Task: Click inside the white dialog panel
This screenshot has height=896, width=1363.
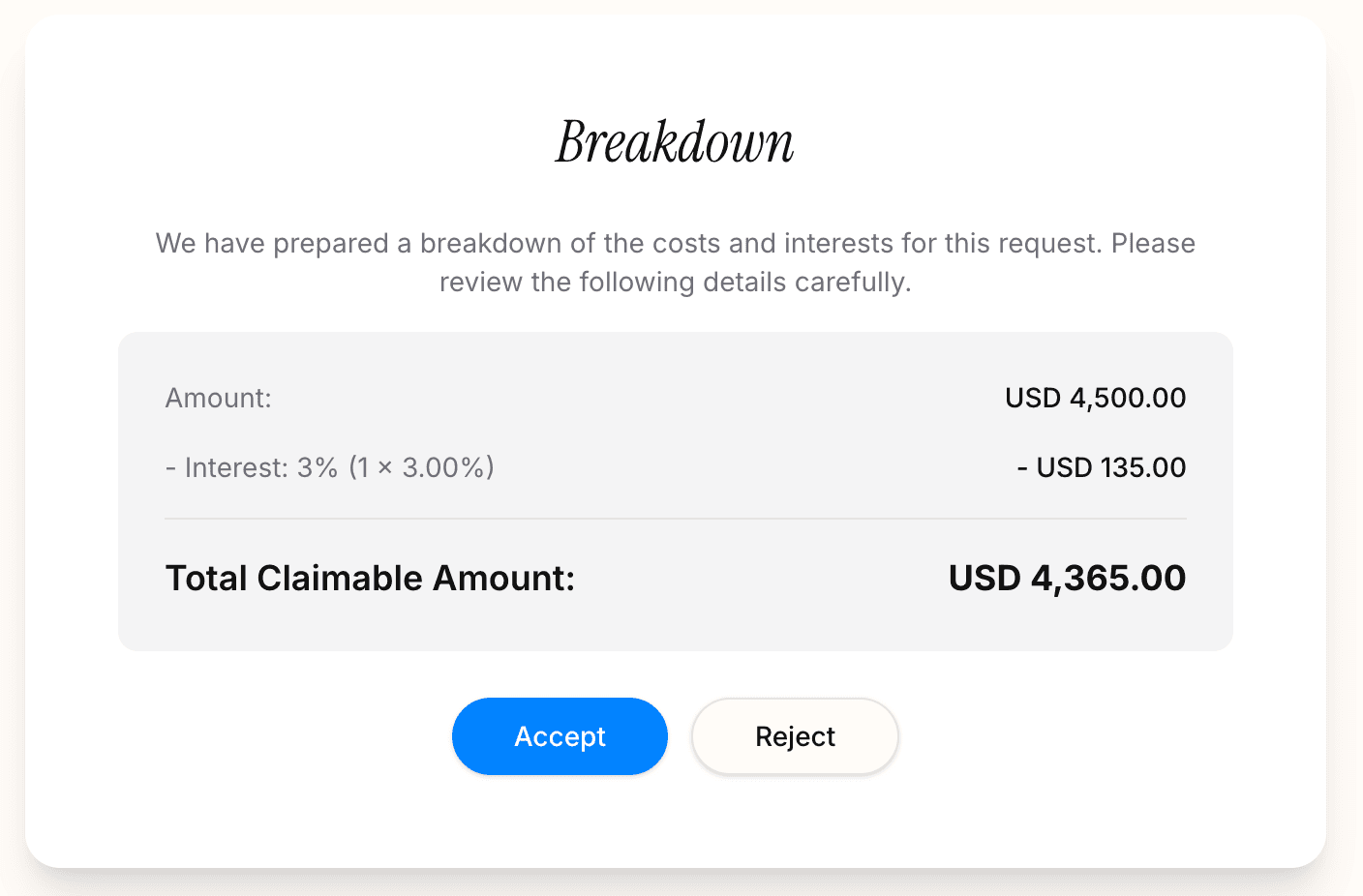Action: click(x=675, y=822)
